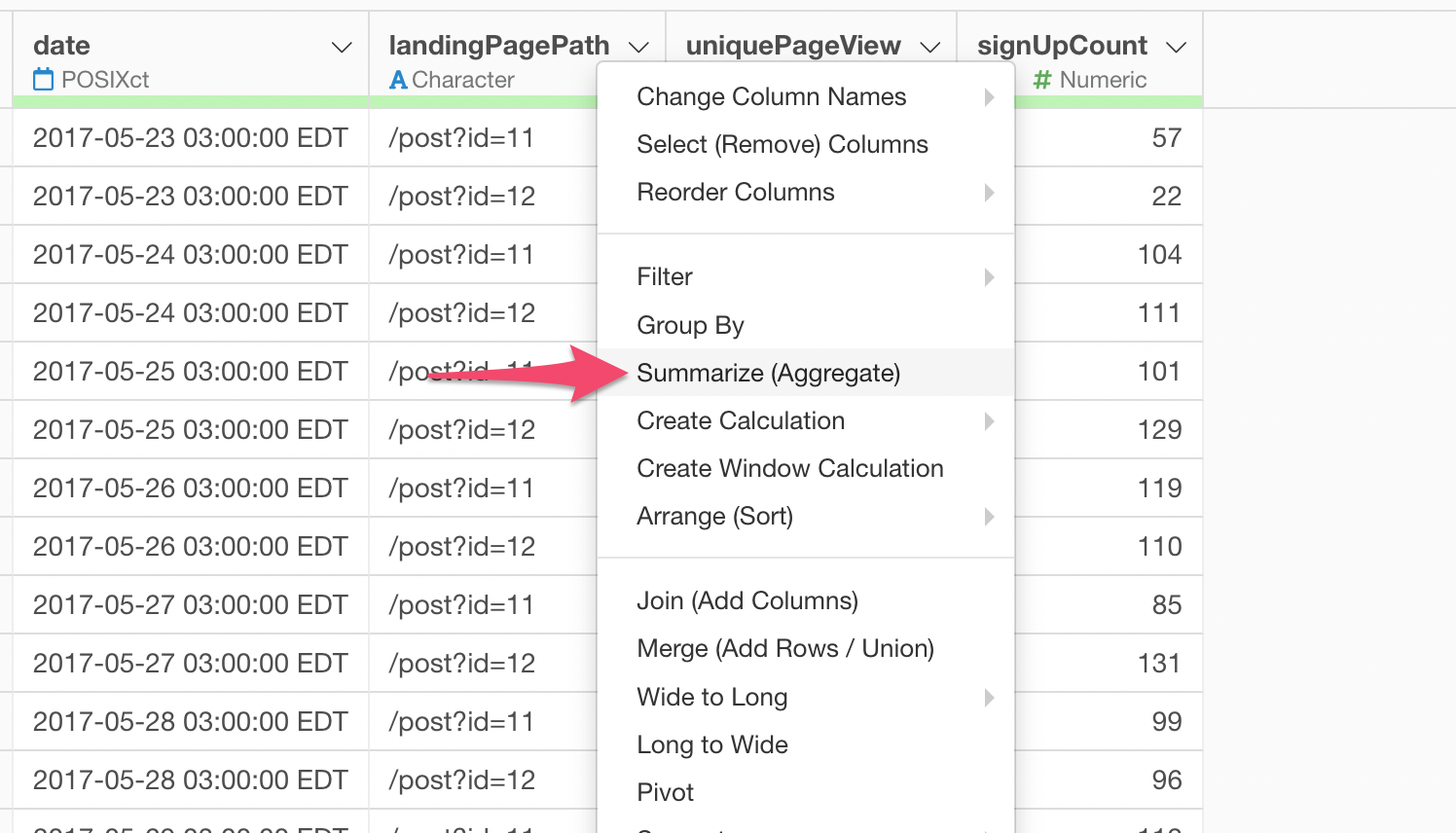Click the Character type 'A' icon

click(398, 80)
